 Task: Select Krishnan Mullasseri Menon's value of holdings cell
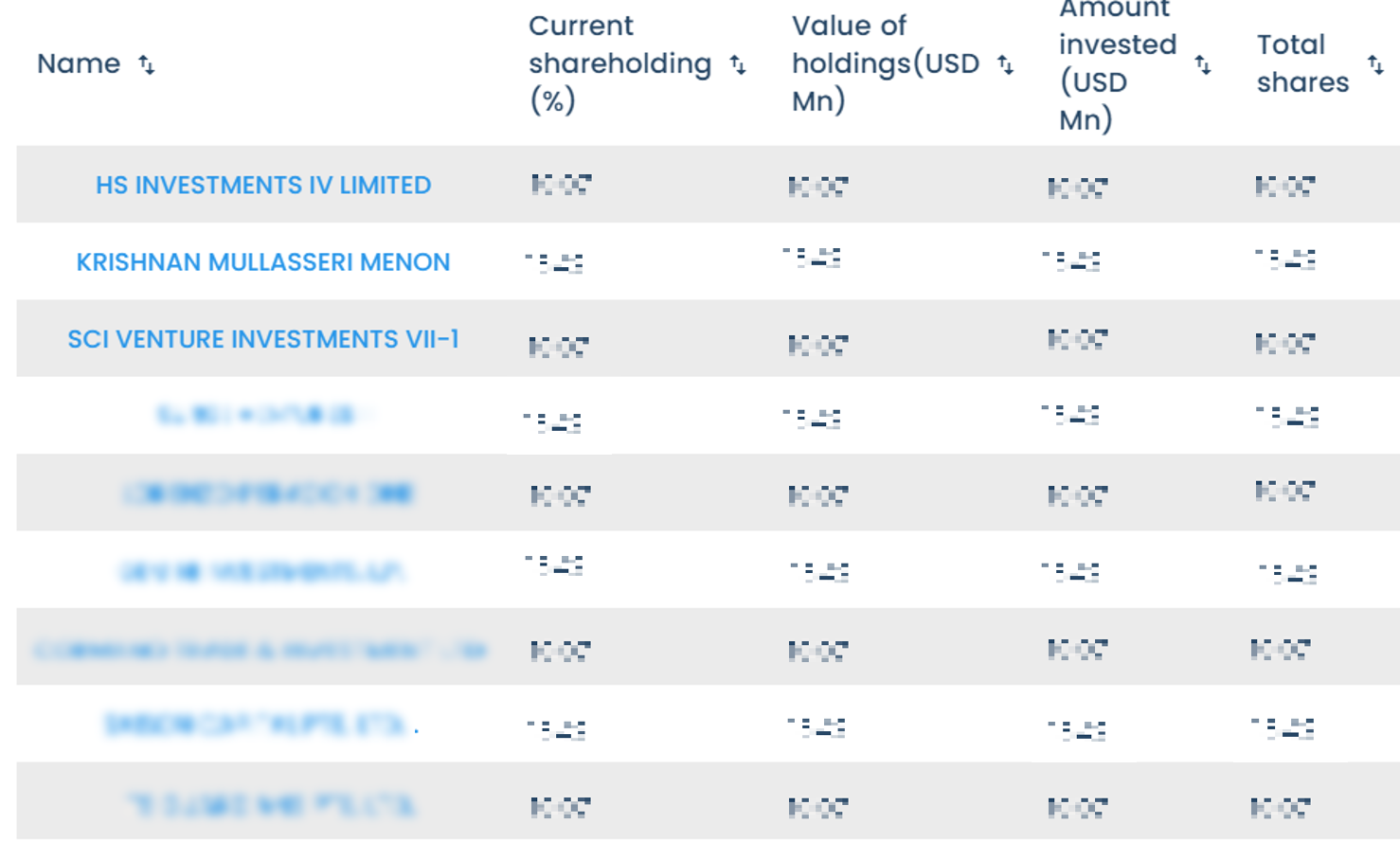tap(813, 259)
